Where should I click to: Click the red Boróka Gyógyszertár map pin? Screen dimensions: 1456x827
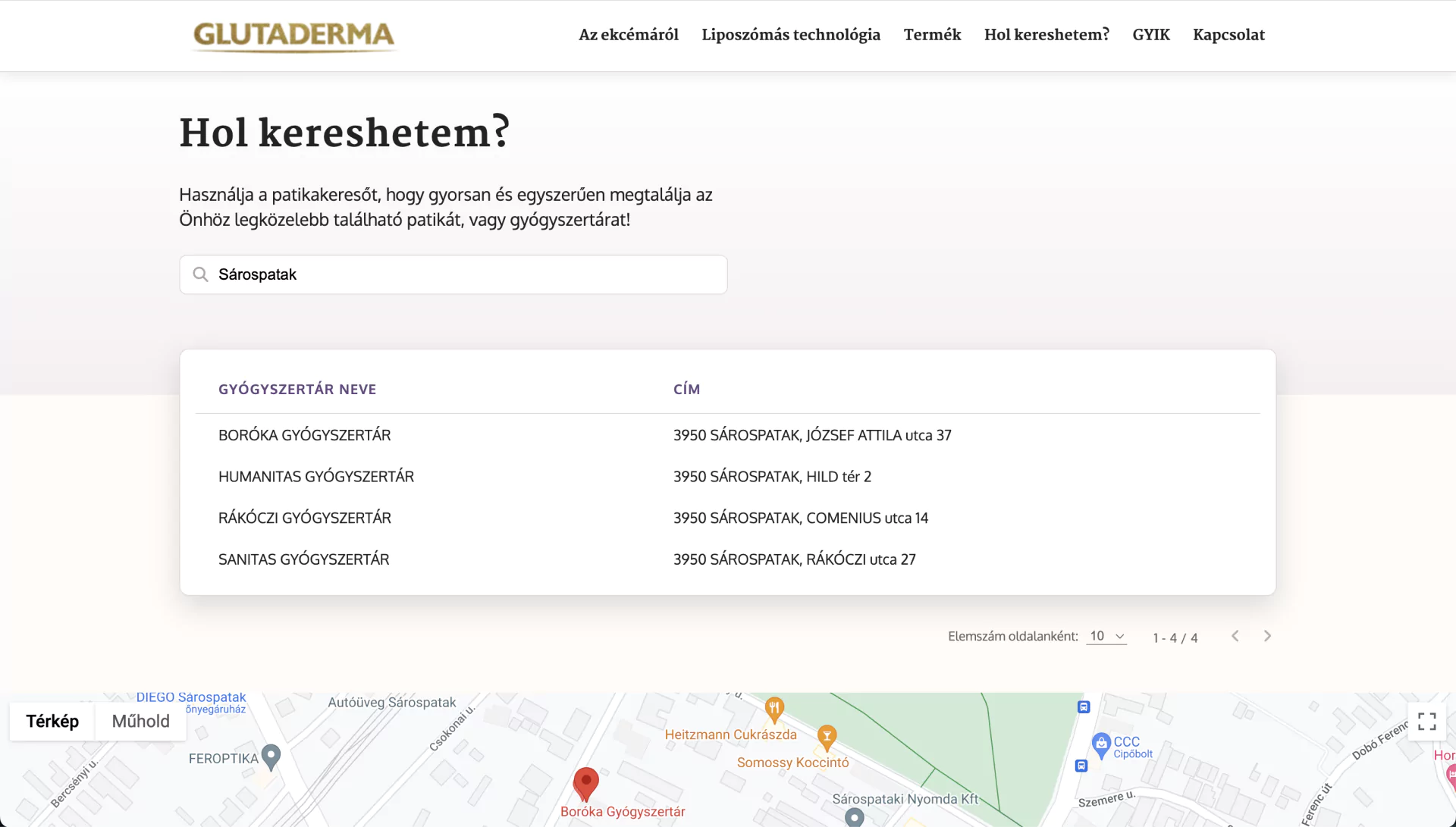click(x=585, y=783)
